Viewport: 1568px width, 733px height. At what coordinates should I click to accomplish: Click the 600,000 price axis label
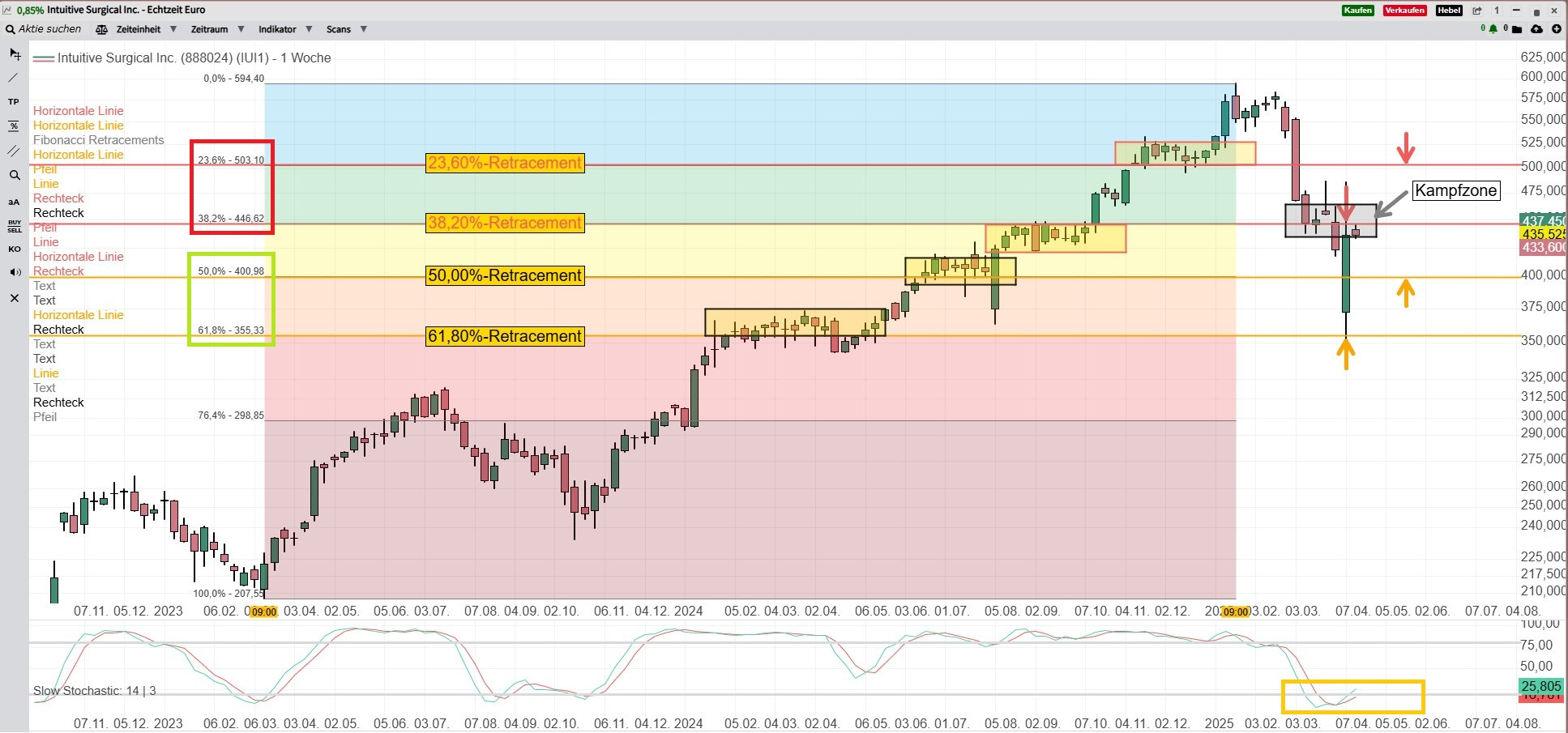click(1543, 76)
